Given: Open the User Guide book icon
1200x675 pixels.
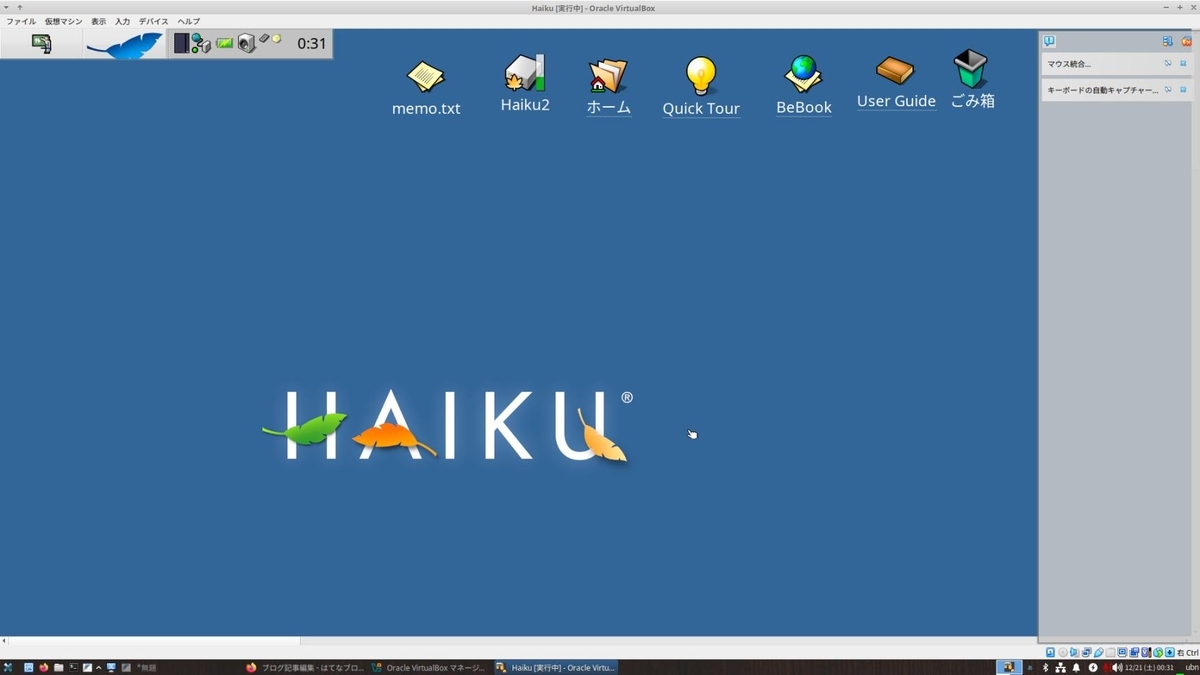Looking at the screenshot, I should tap(896, 83).
